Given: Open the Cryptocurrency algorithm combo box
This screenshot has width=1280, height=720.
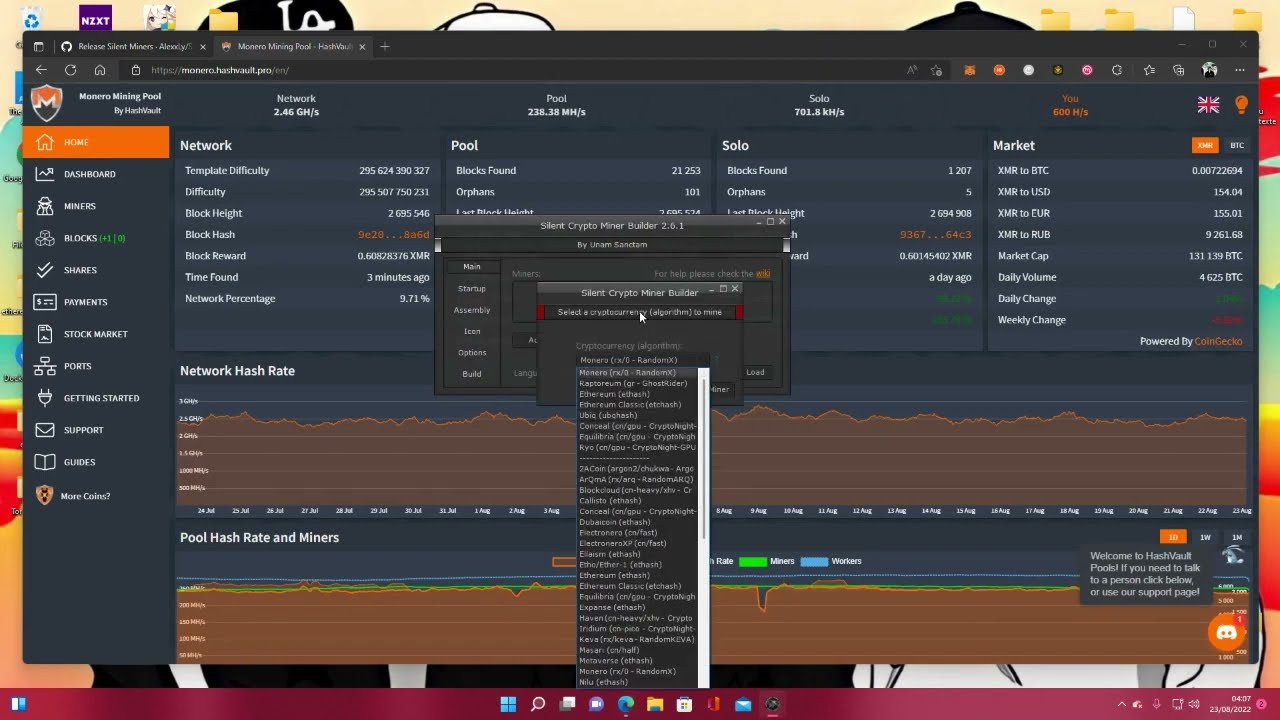Looking at the screenshot, I should (x=643, y=360).
